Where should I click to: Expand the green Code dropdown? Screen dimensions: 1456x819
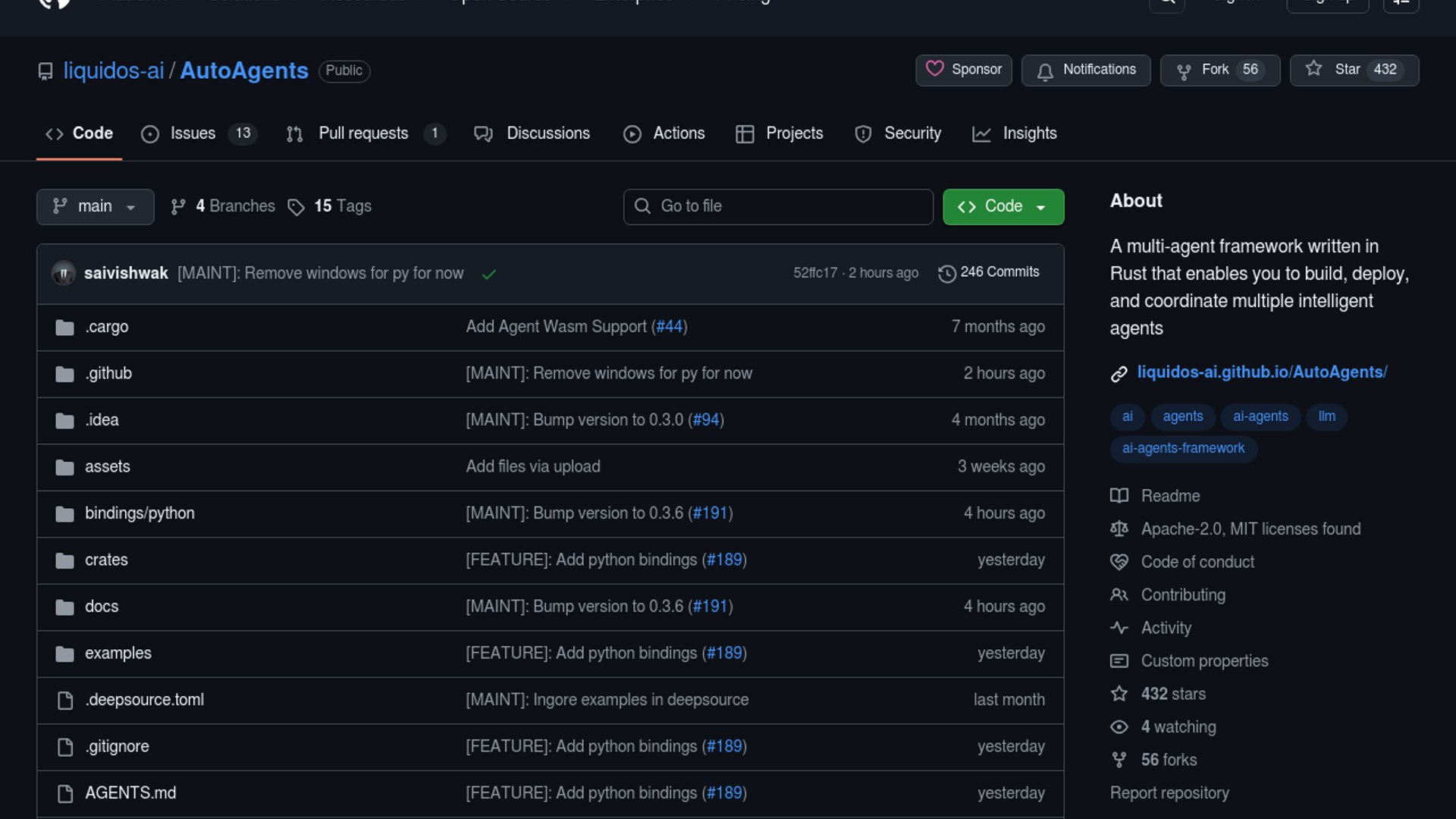tap(1003, 206)
